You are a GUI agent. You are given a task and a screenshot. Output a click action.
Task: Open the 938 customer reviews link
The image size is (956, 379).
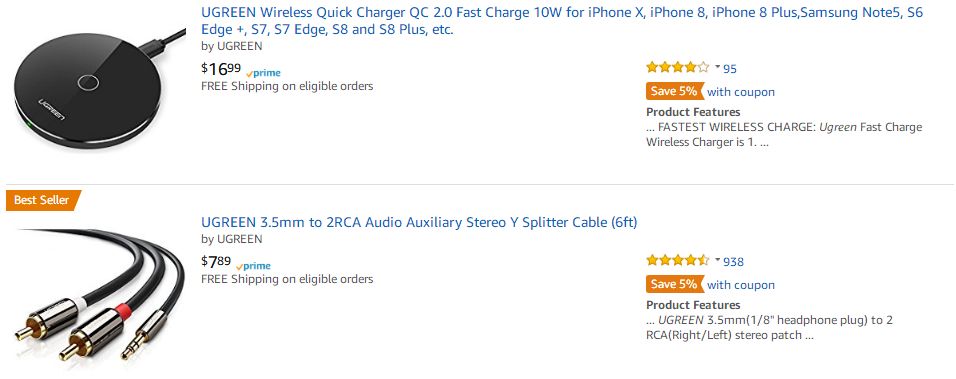pos(733,261)
